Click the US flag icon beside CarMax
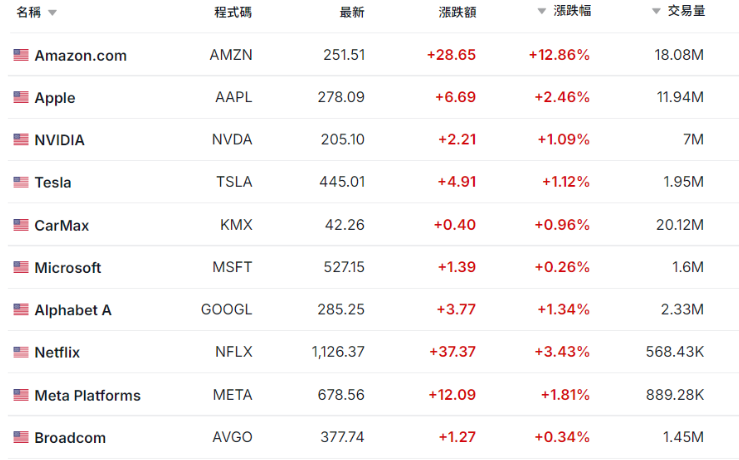Screen dimensions: 739x460 21,225
